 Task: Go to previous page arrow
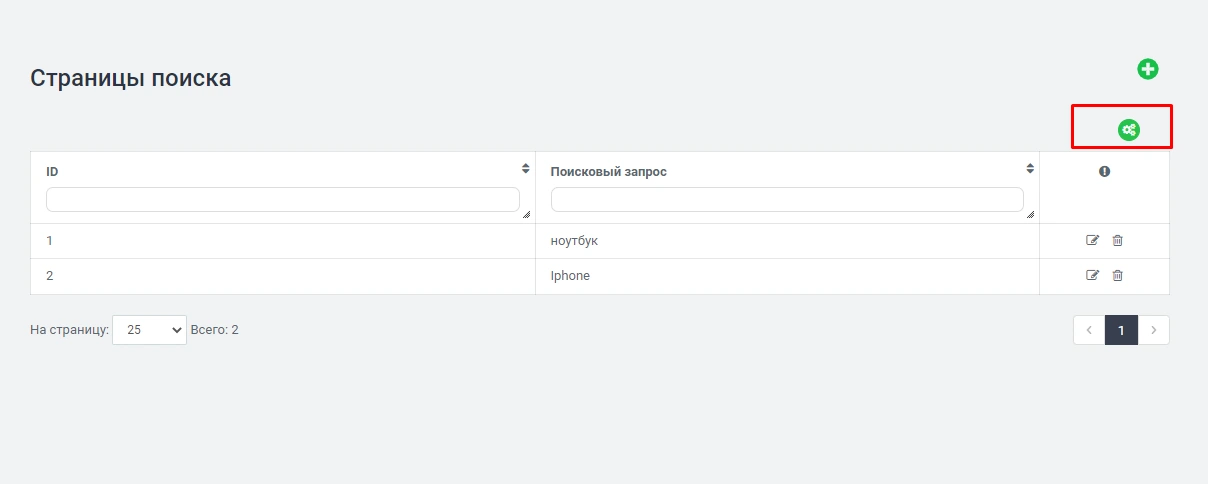(x=1089, y=330)
